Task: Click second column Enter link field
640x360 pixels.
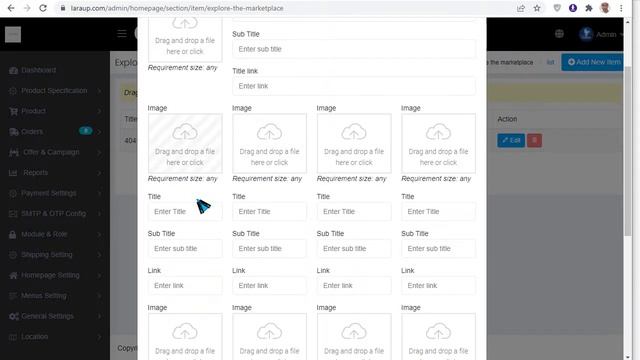Action: tap(269, 286)
